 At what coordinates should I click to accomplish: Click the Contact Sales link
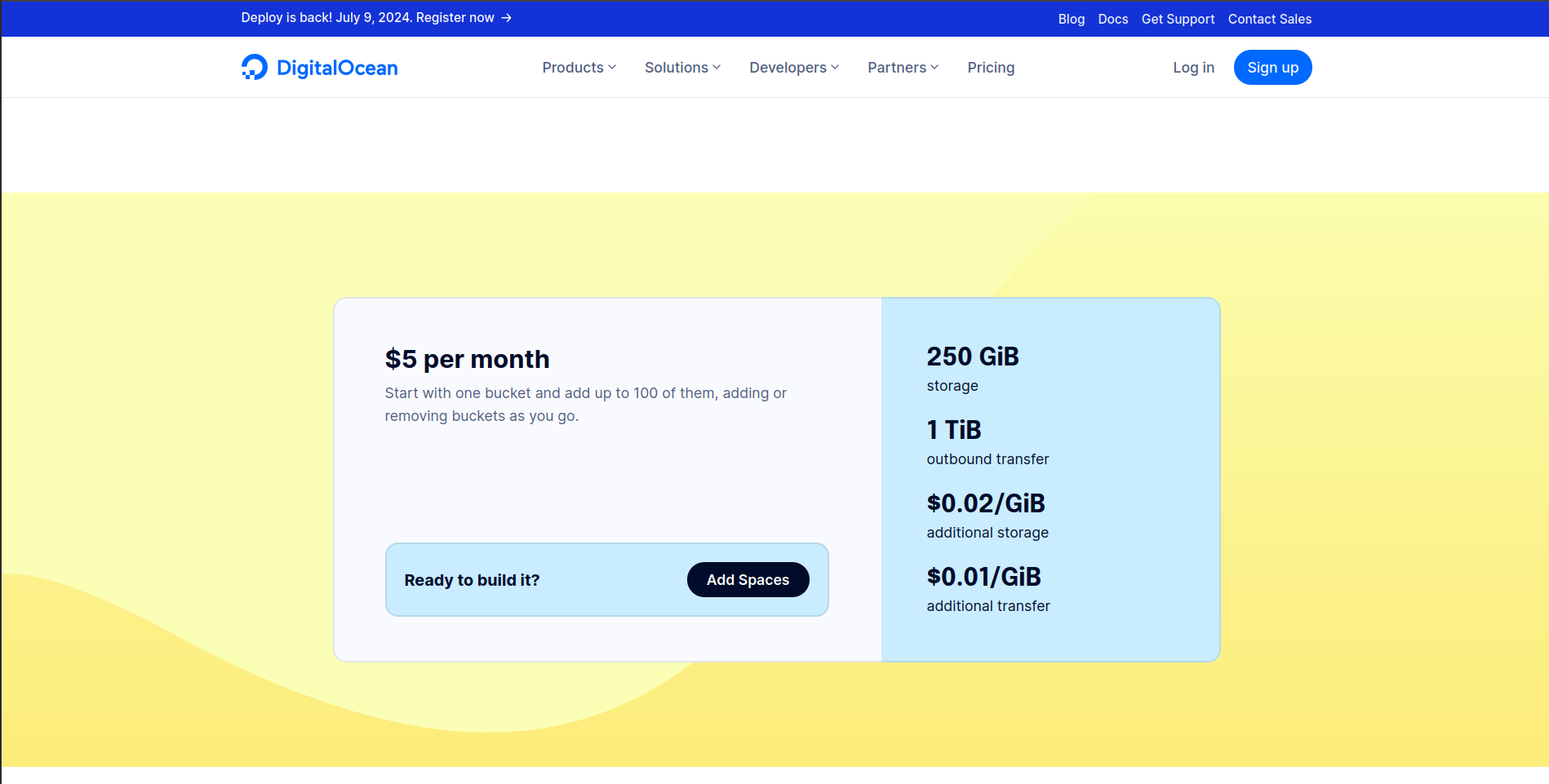coord(1269,19)
